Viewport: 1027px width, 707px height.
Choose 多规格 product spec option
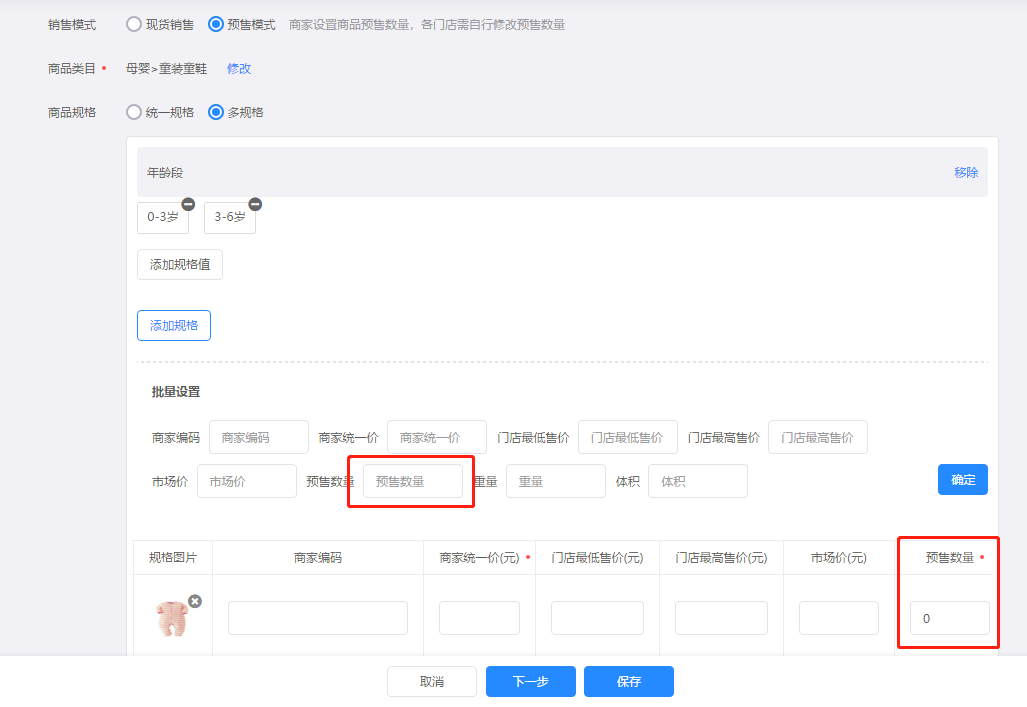point(215,112)
